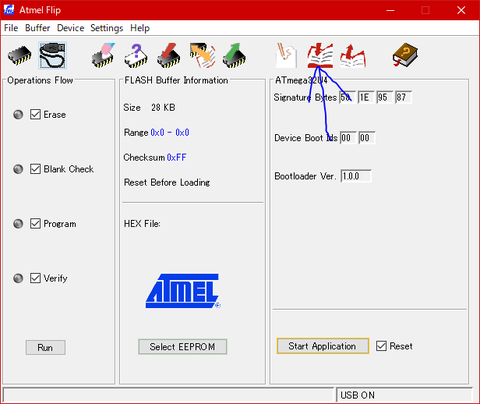Click the Reset Before Loading text
Screen dimensions: 480x404
pyautogui.click(x=167, y=182)
